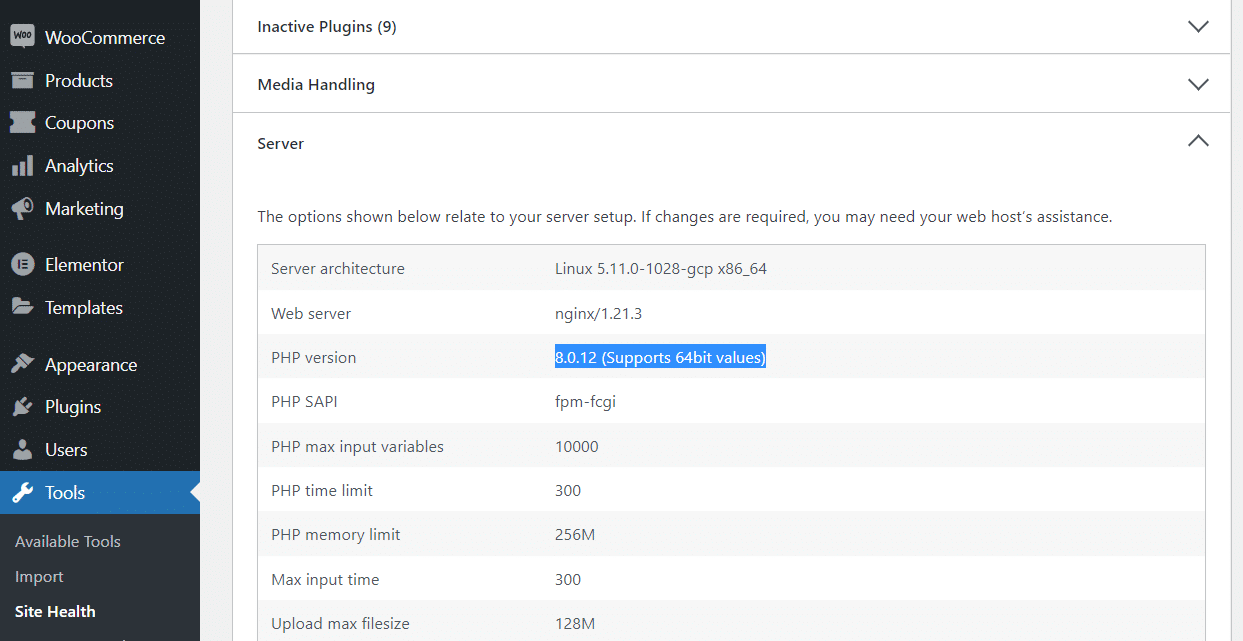Click the Analytics bar chart icon
1243x641 pixels.
coord(22,166)
